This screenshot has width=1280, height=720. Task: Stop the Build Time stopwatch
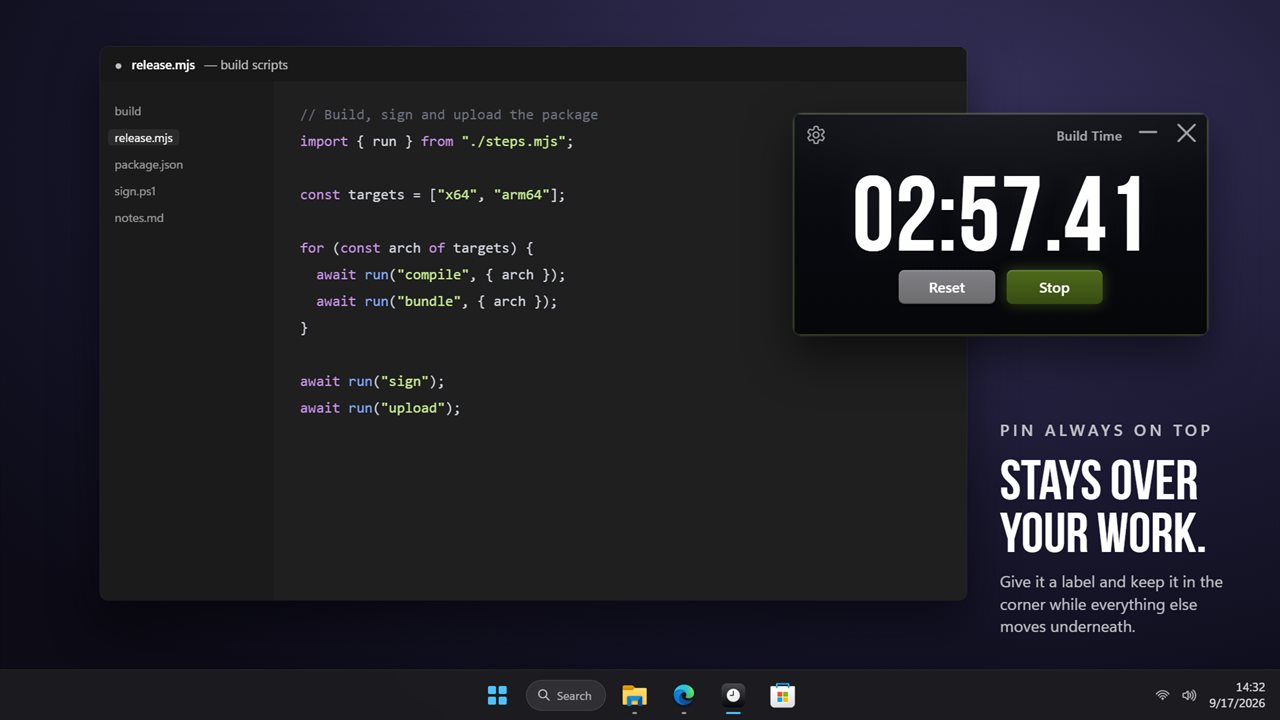point(1054,287)
